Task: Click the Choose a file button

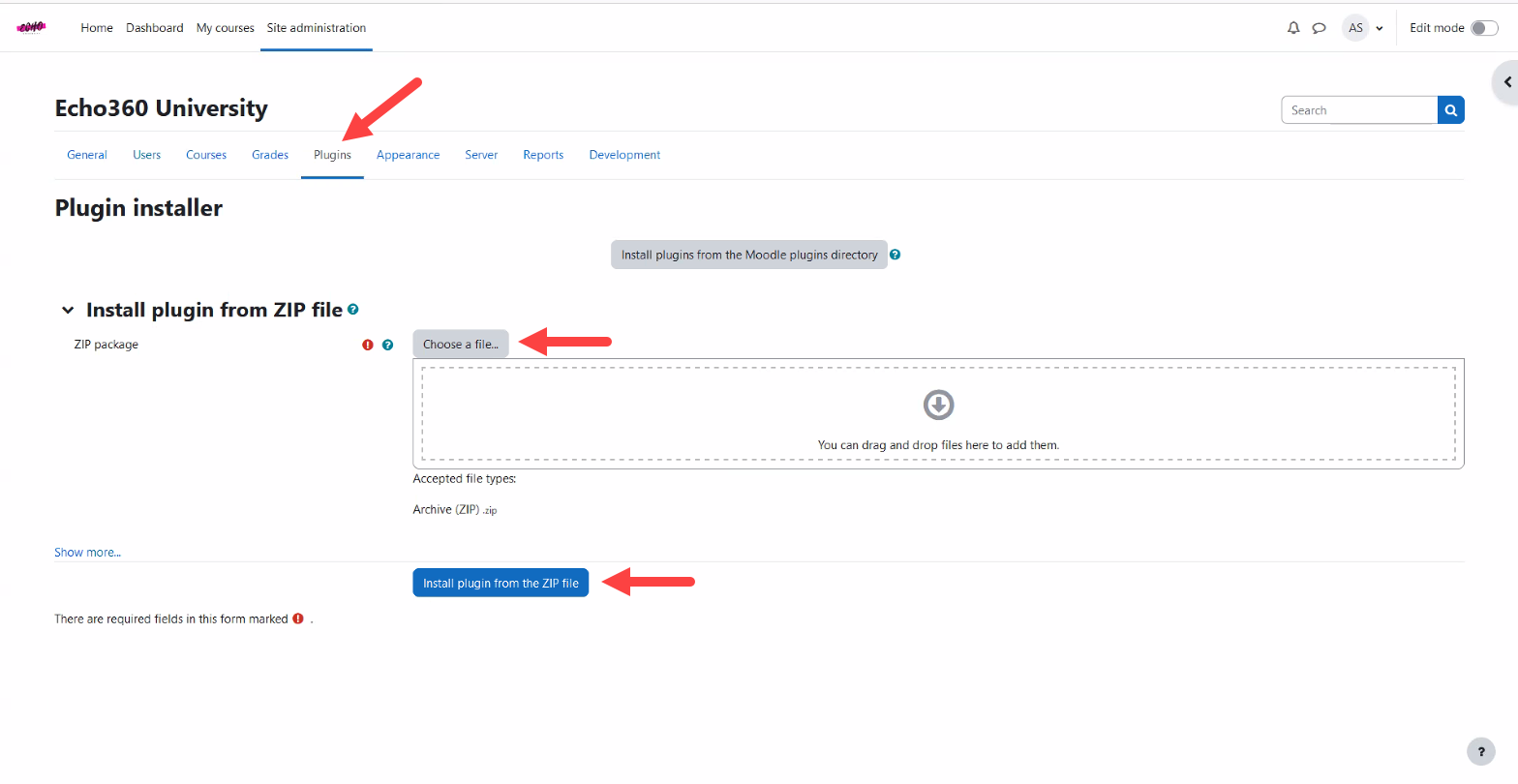Action: click(460, 345)
